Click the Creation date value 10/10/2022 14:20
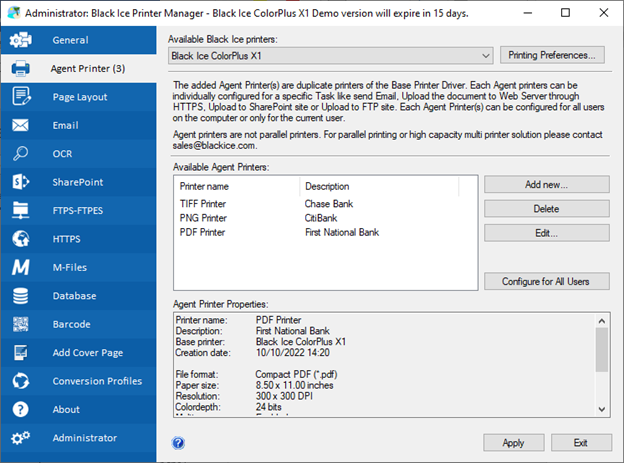This screenshot has height=463, width=624. pyautogui.click(x=292, y=353)
